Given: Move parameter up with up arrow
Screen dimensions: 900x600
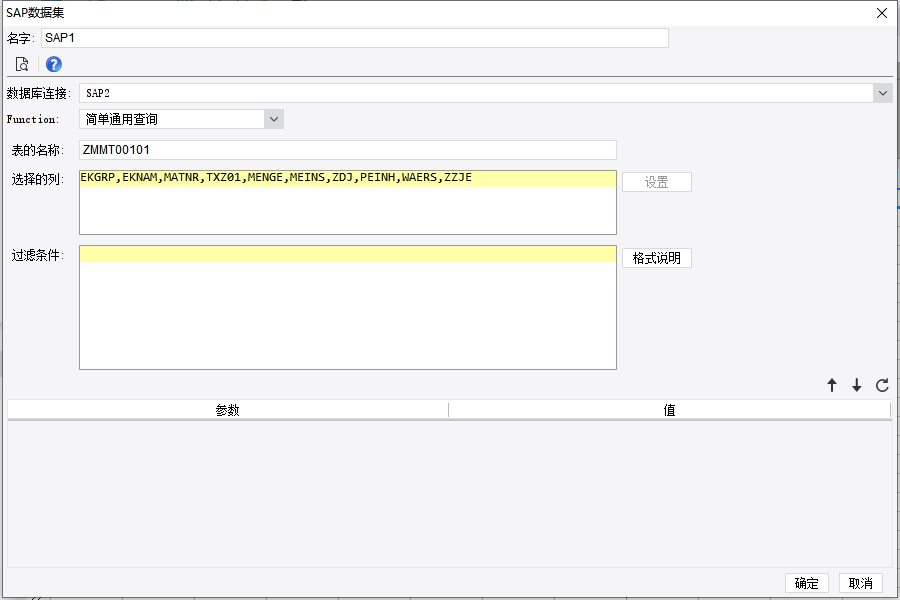Looking at the screenshot, I should [832, 385].
